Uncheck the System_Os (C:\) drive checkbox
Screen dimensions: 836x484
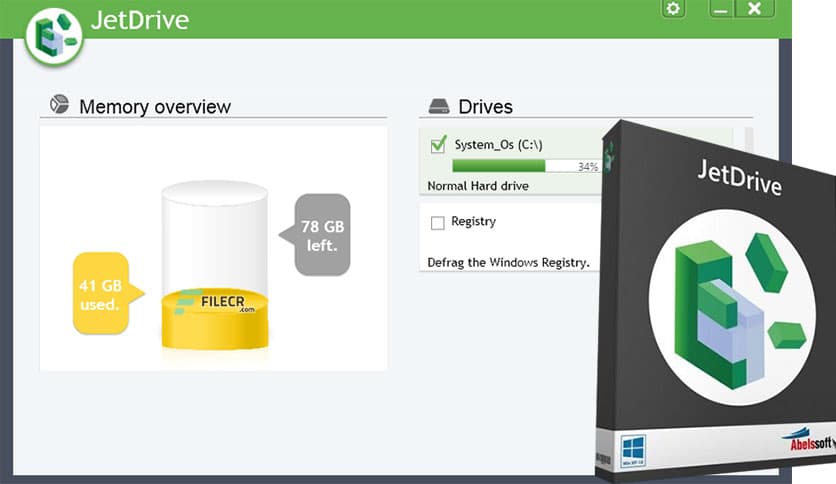pyautogui.click(x=438, y=145)
